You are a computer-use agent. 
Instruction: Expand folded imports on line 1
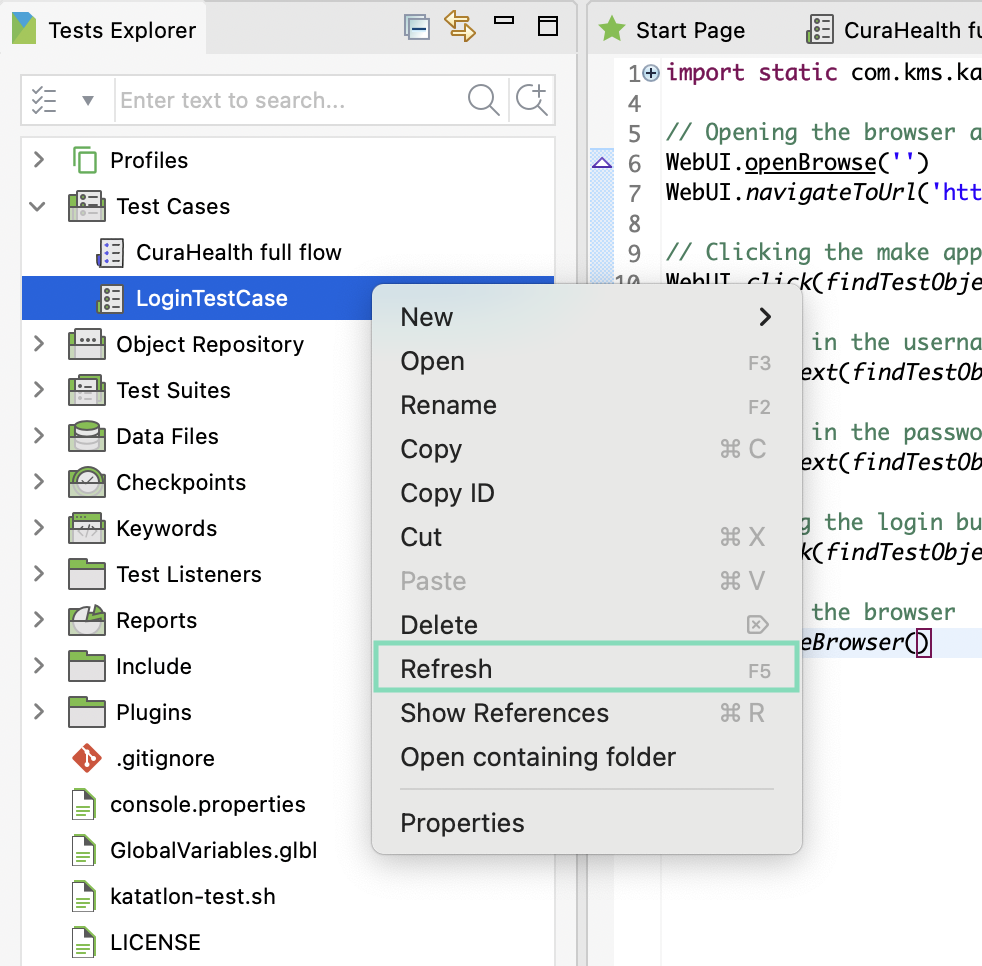click(x=651, y=73)
